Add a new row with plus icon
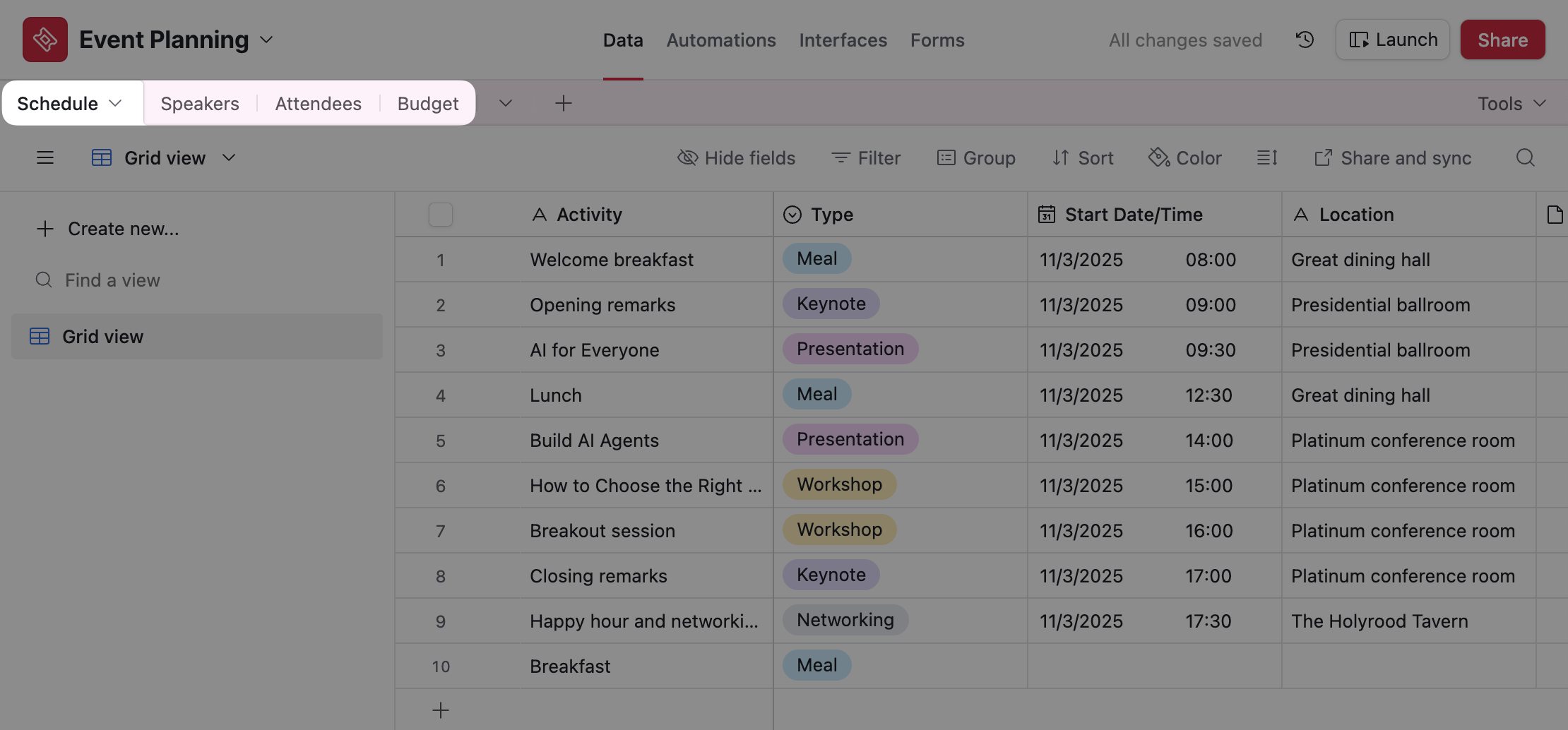Screen dimensions: 1568x730 [440, 710]
